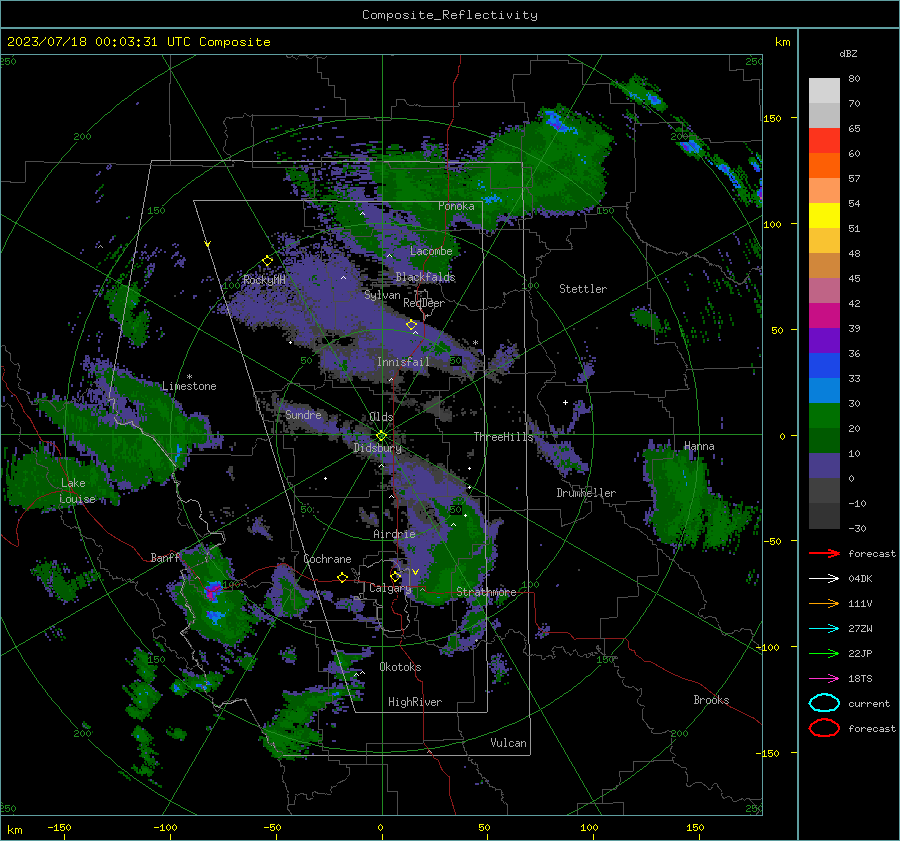Select the cyan current ellipse legend icon

[824, 703]
